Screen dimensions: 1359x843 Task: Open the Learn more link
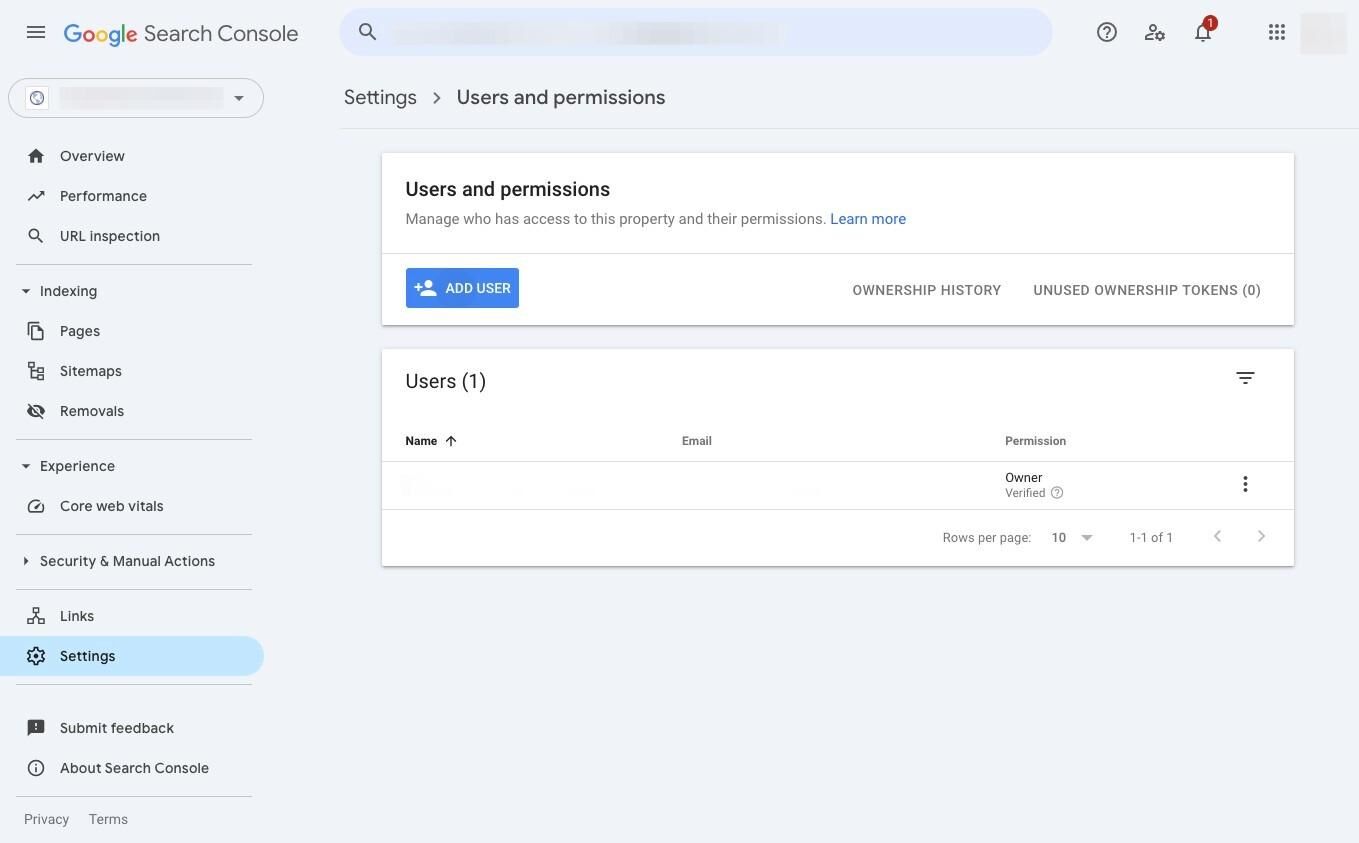(x=868, y=219)
